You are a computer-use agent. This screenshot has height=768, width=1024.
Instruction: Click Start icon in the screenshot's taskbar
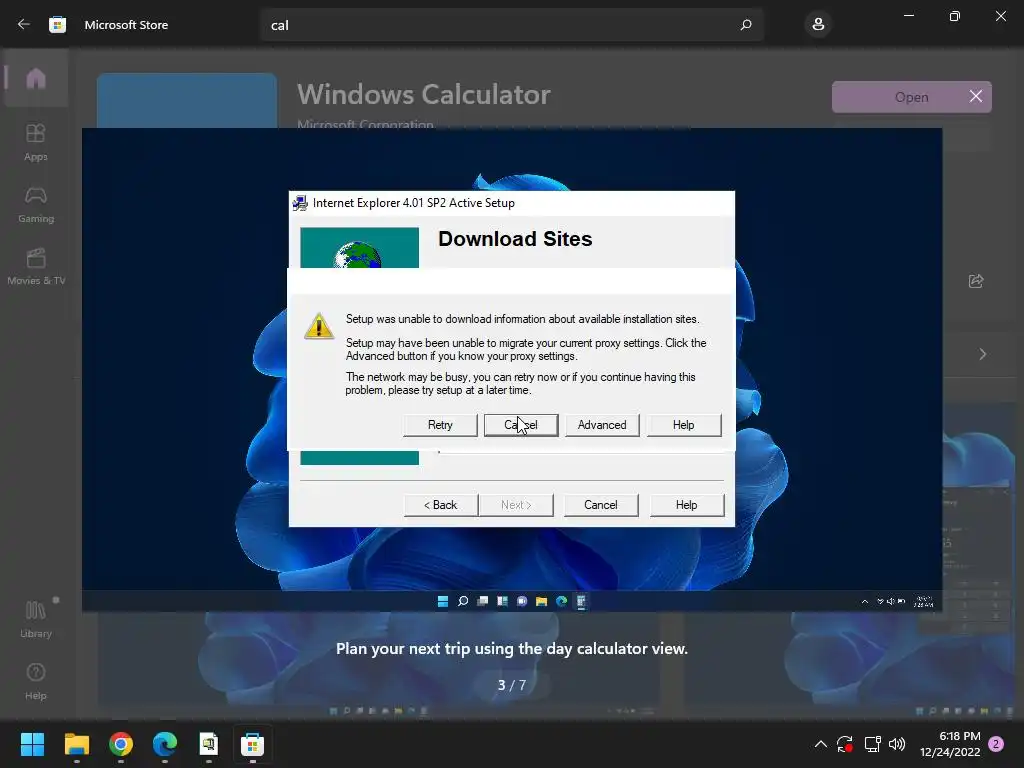pyautogui.click(x=443, y=601)
